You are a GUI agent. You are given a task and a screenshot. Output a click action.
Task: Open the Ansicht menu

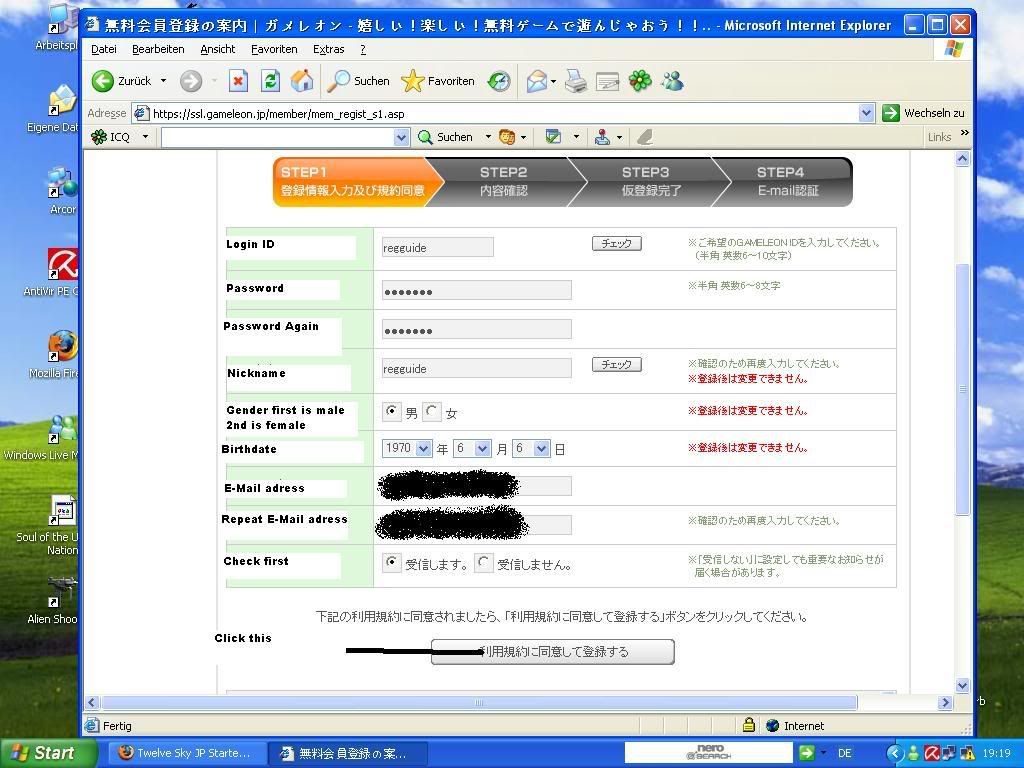pos(217,49)
